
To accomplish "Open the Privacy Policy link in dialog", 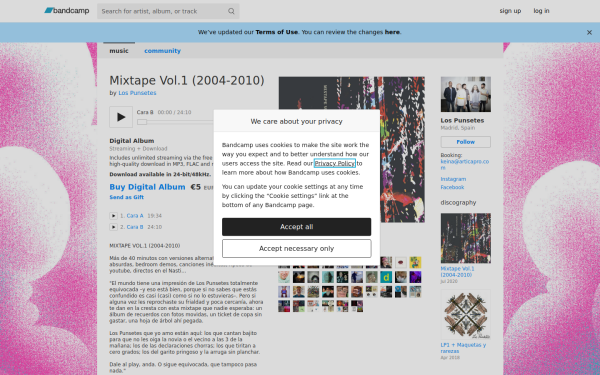I will [x=334, y=163].
